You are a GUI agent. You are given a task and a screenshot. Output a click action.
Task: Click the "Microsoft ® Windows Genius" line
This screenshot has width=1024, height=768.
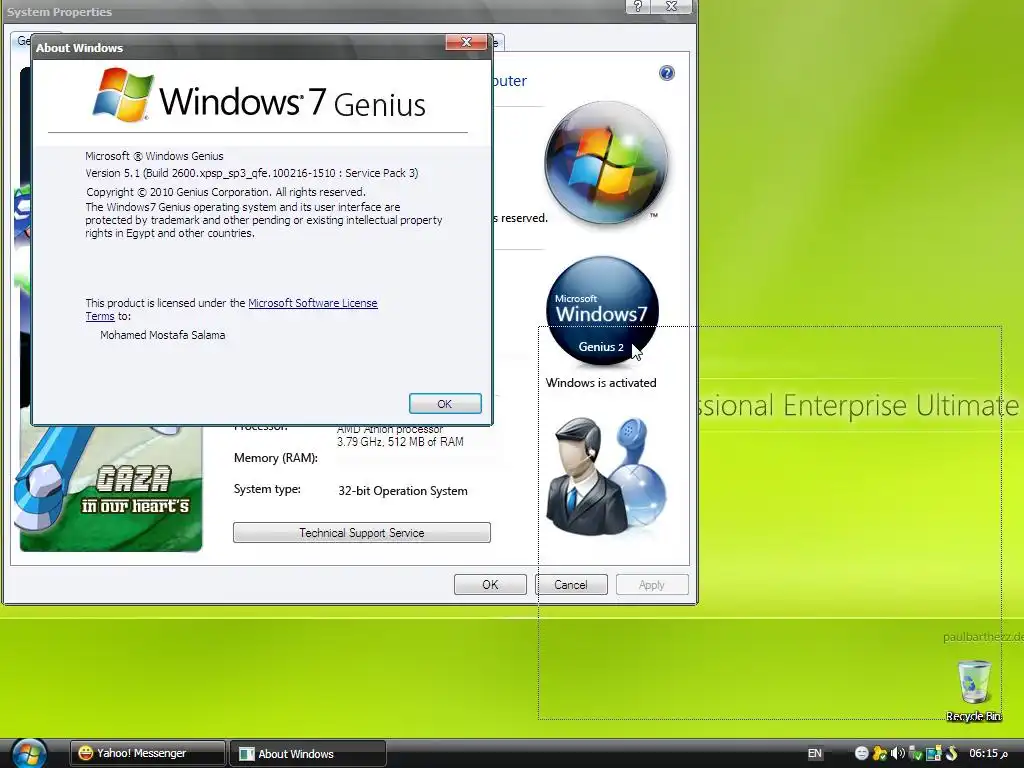[x=154, y=156]
